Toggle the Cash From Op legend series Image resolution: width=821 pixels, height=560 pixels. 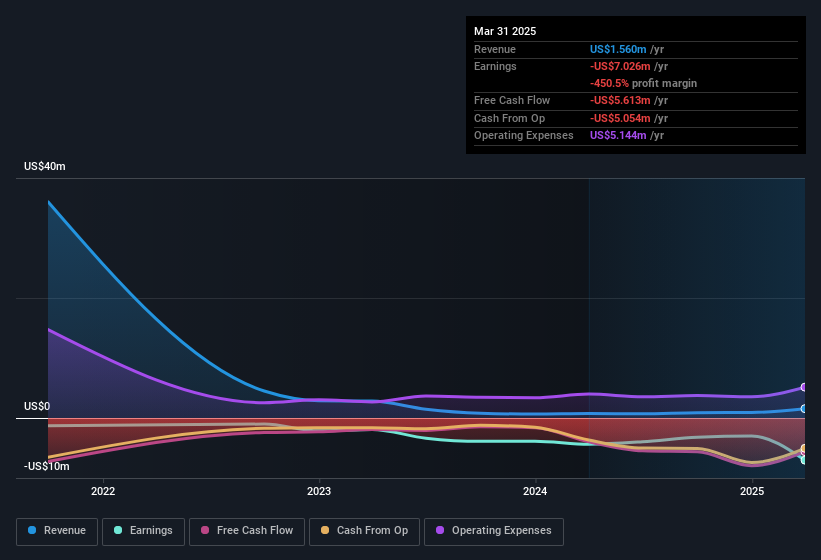point(364,532)
